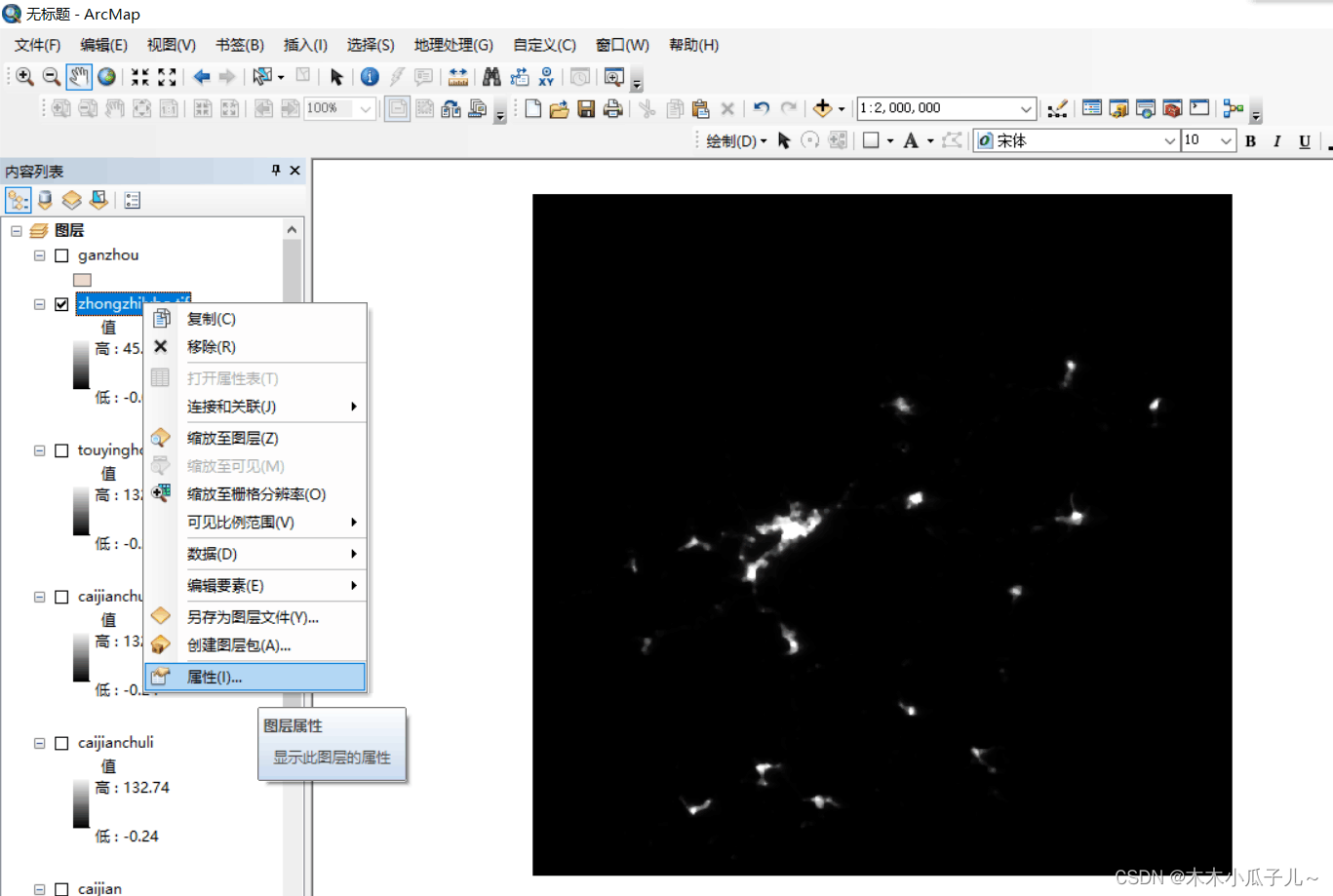Click the Fixed Zoom In icon

pos(140,77)
